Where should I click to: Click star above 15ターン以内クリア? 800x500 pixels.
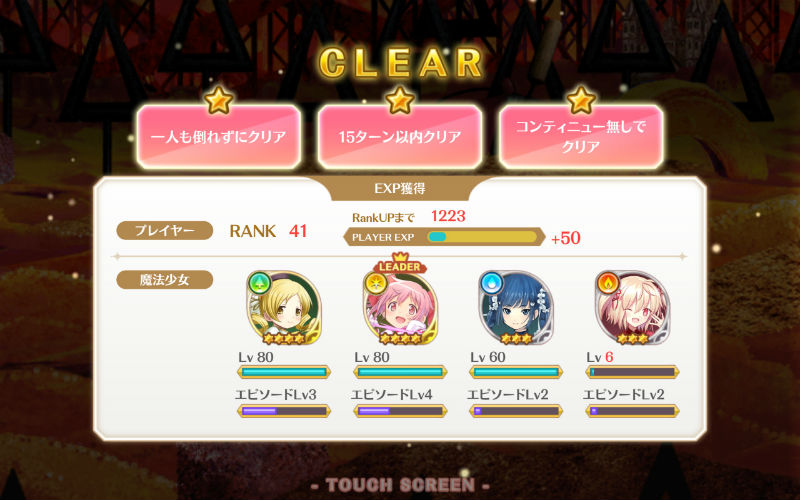[400, 100]
